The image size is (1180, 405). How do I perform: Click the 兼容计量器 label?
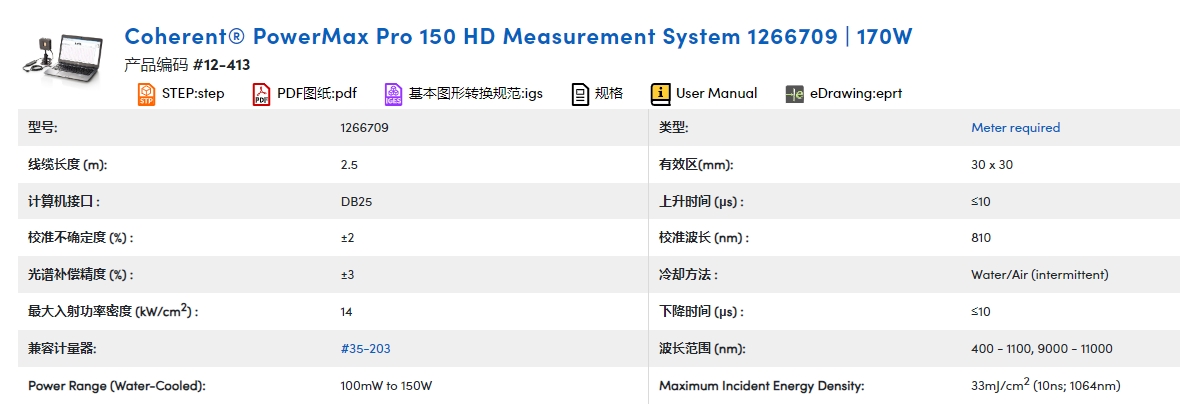(62, 349)
